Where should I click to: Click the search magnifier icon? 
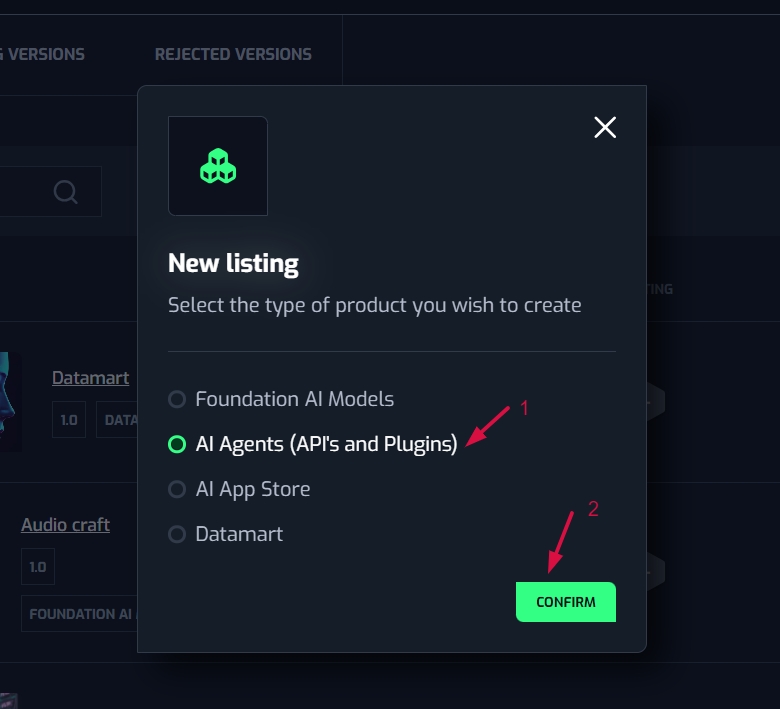click(x=66, y=191)
